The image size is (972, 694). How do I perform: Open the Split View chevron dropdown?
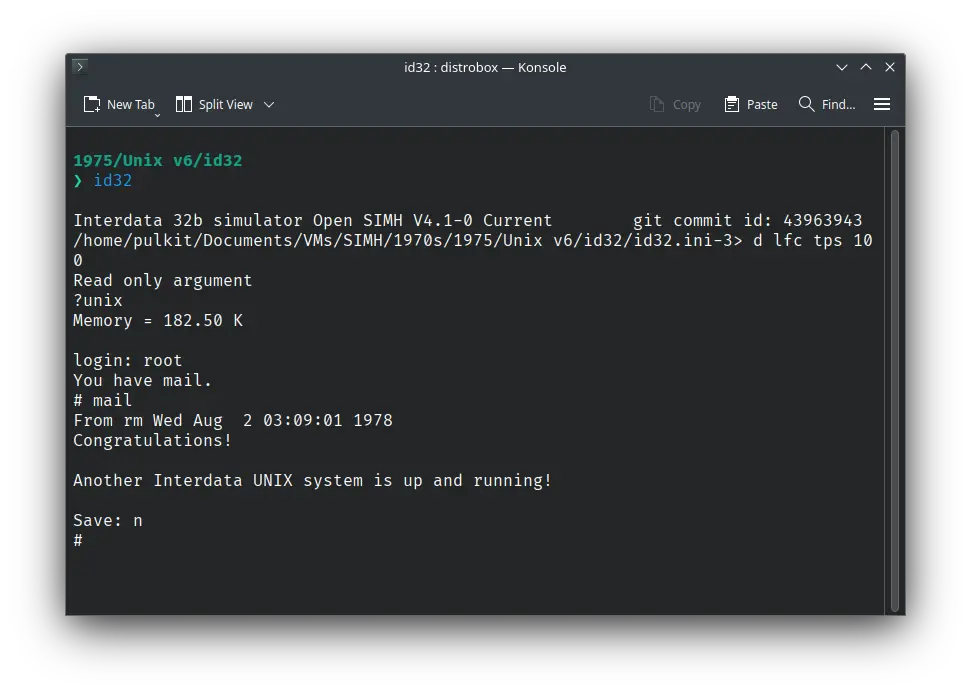pyautogui.click(x=267, y=103)
